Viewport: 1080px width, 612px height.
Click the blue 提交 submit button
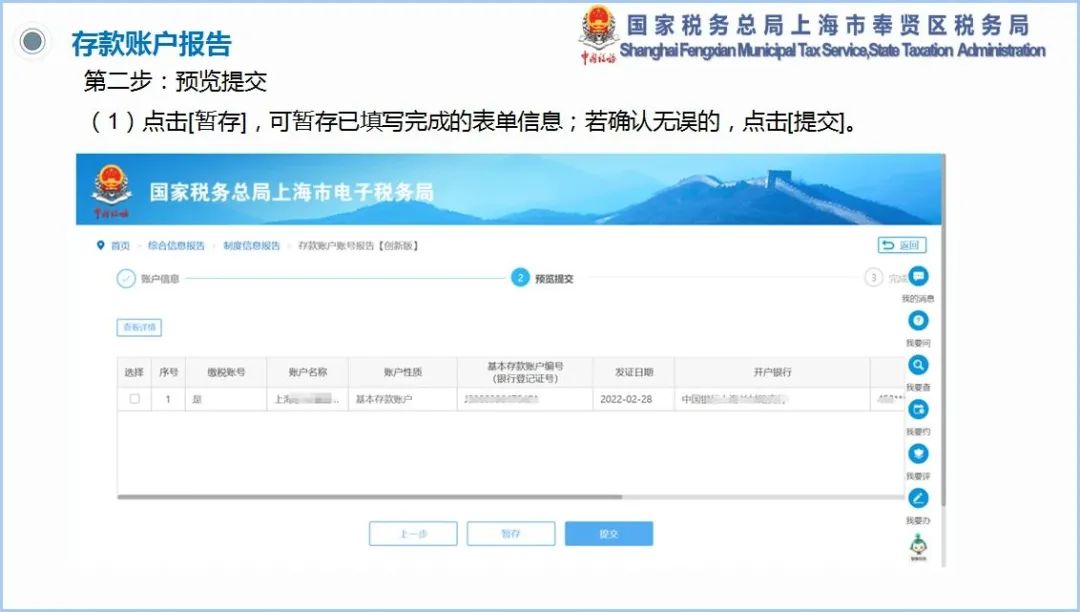point(609,534)
